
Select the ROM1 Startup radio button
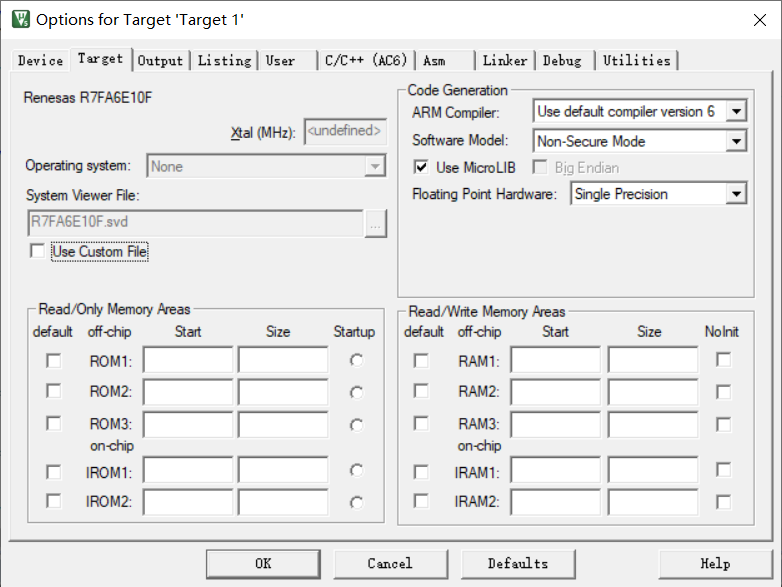[x=357, y=360]
